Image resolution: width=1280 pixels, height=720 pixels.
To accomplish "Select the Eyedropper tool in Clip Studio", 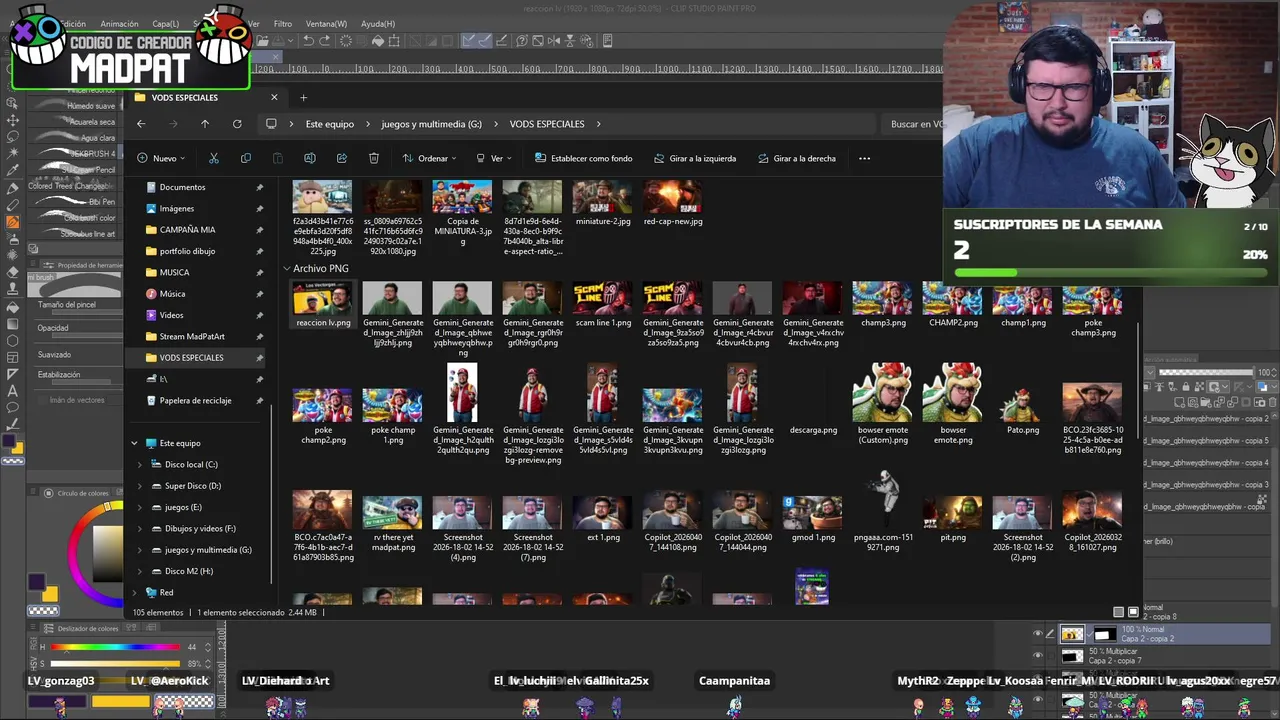I will click(x=13, y=171).
